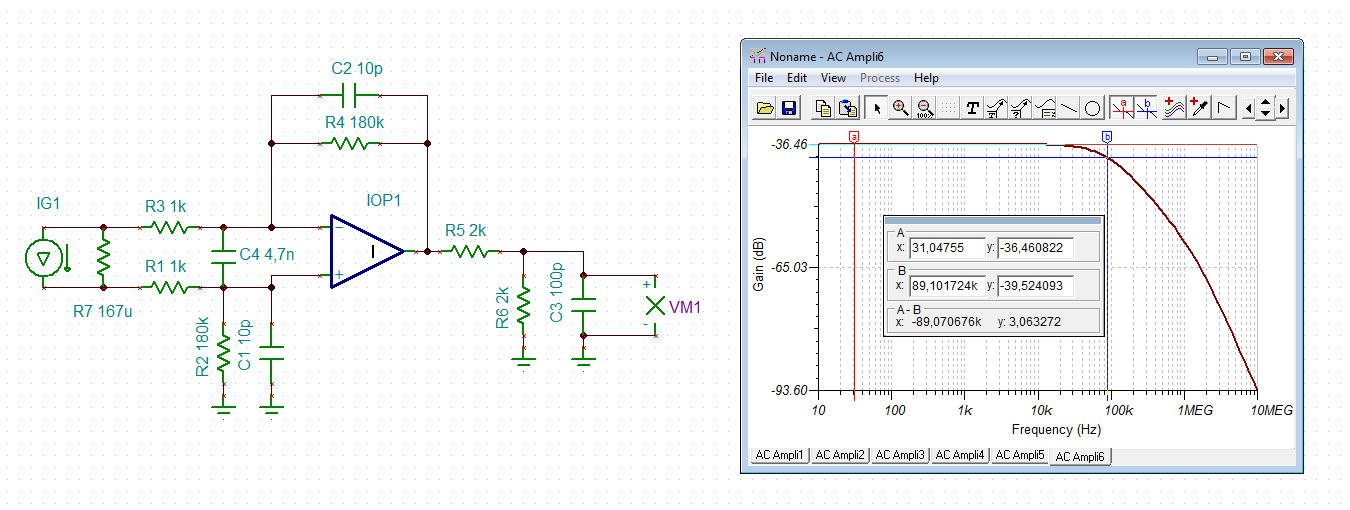Screen dimensions: 1350x510
Task: Toggle cursor a in toolbar
Action: point(1123,108)
